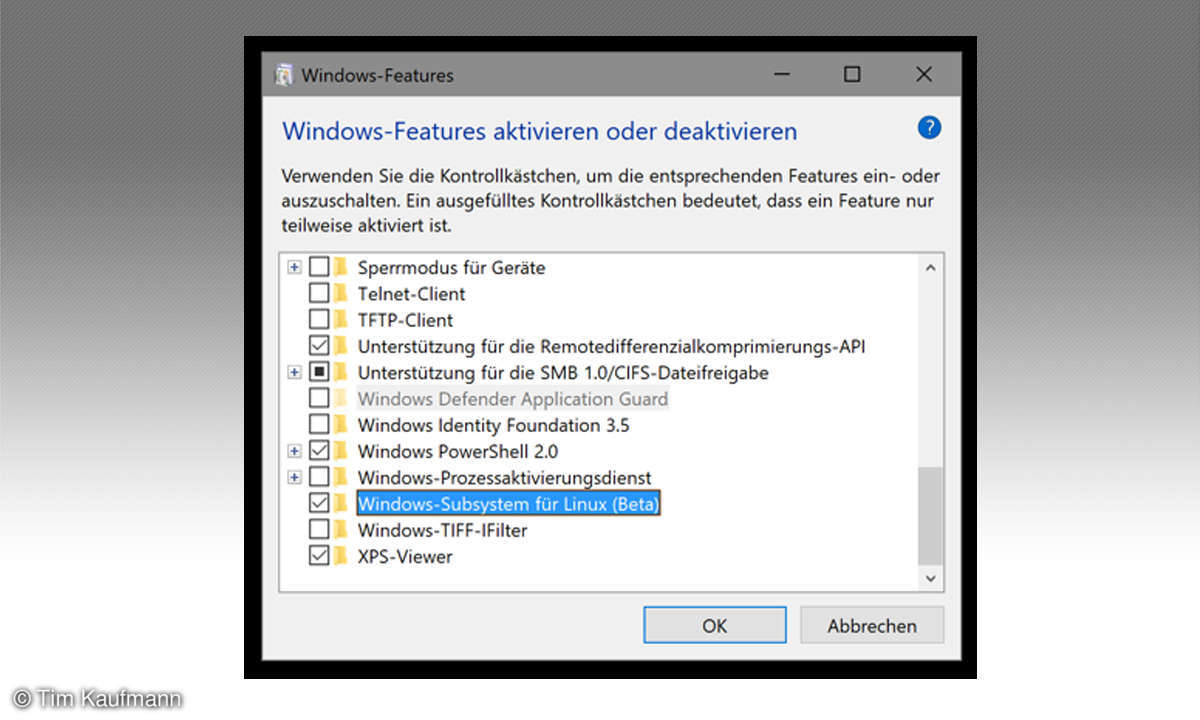
Task: Select Unterstützung für die SMB 1.0/CIFS-Dateifreigabe label
Action: (563, 372)
